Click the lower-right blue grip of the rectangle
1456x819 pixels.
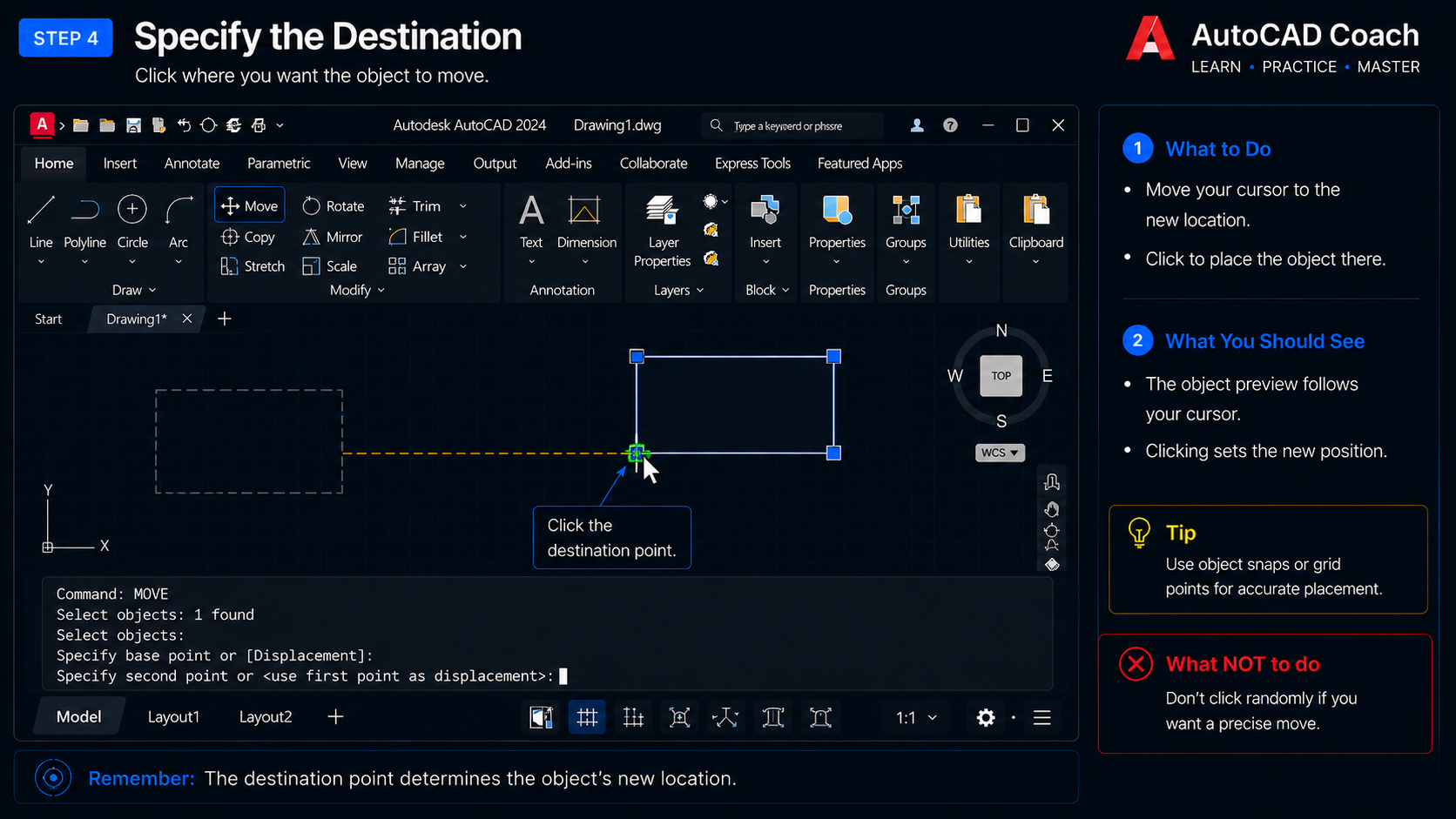(833, 453)
